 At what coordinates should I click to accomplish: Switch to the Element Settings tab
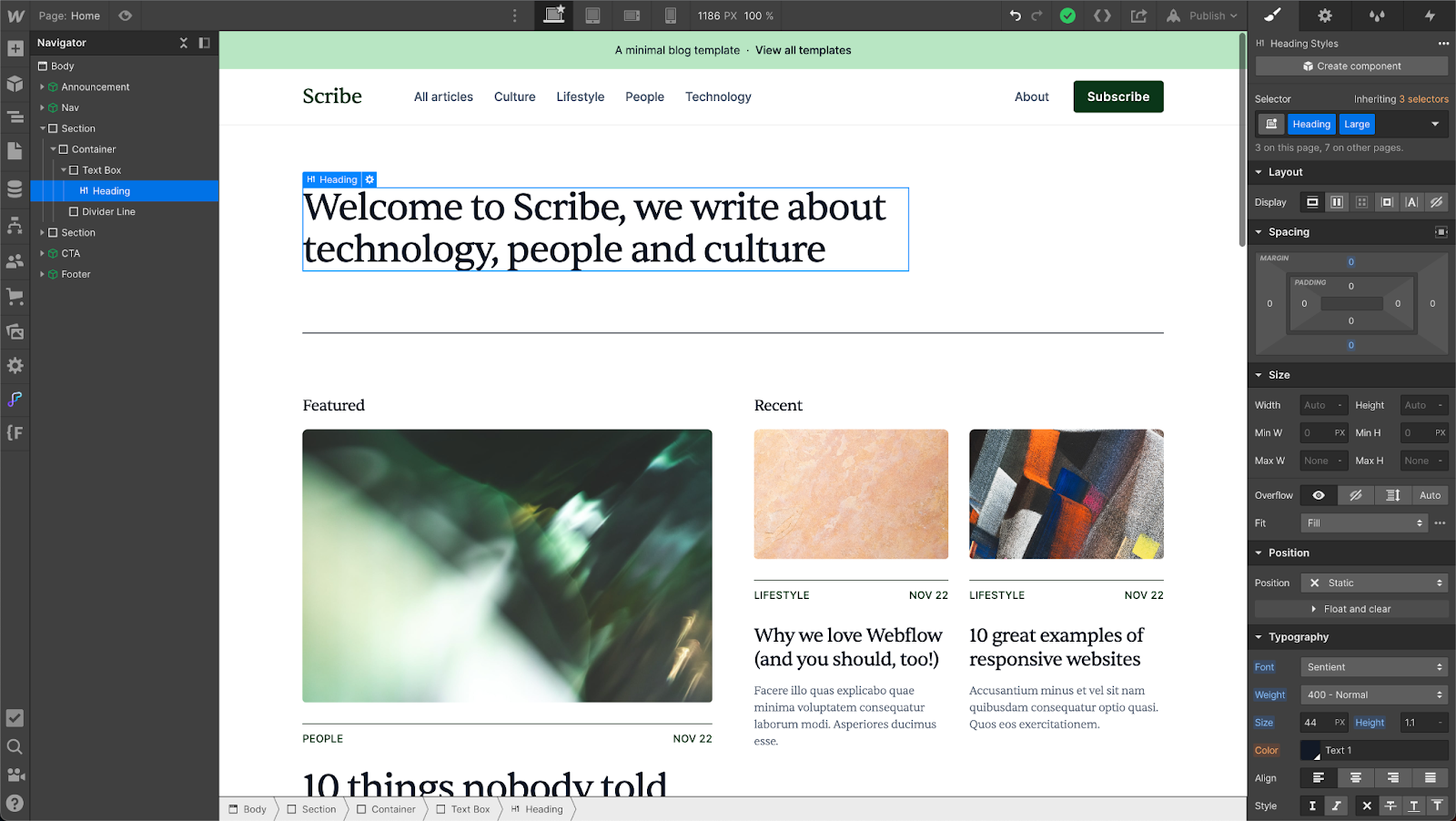(1325, 15)
